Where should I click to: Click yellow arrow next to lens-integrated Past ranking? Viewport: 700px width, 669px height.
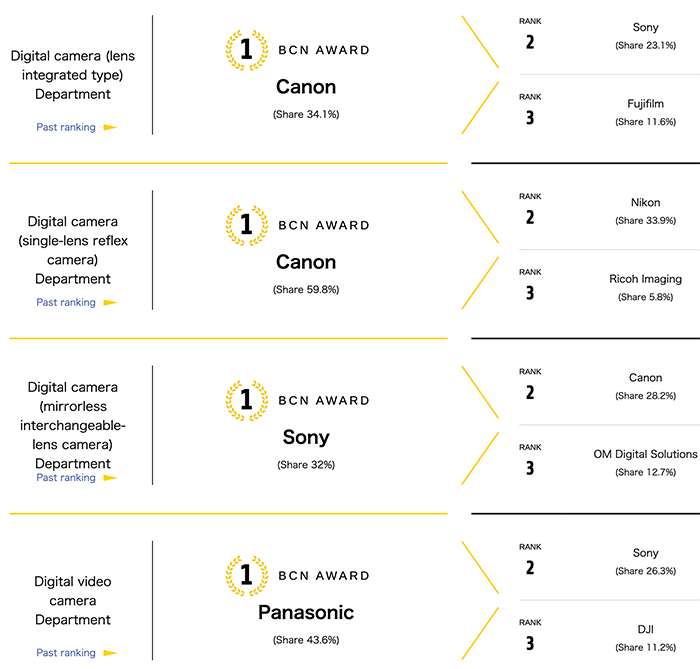tap(110, 127)
